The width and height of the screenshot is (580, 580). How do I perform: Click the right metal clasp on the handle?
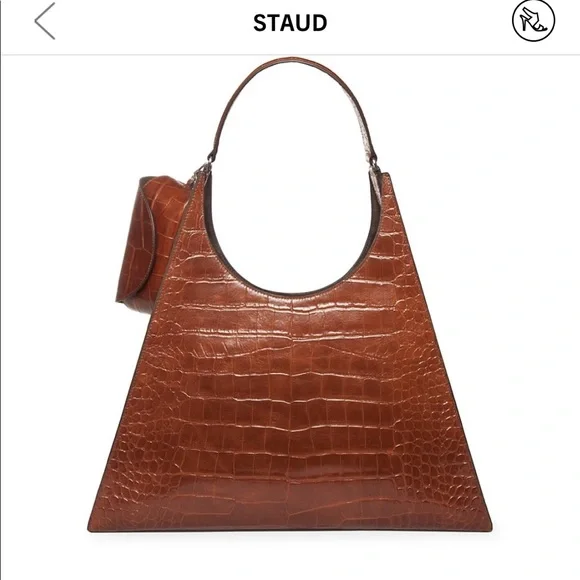[x=374, y=166]
